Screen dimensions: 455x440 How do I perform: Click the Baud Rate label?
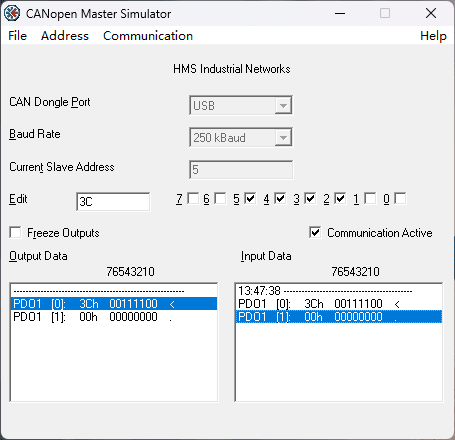pos(35,134)
